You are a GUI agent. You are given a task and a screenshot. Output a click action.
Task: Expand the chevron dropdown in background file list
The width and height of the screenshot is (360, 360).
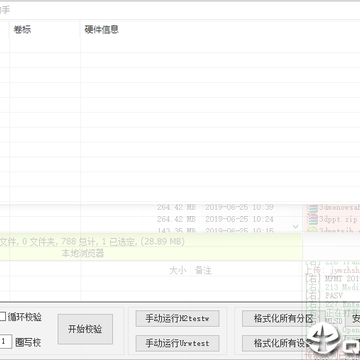[296, 227]
